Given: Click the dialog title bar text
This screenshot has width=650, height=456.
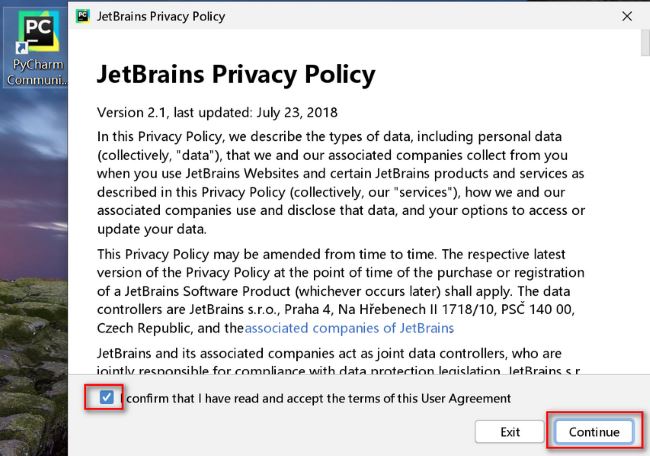Looking at the screenshot, I should (162, 16).
